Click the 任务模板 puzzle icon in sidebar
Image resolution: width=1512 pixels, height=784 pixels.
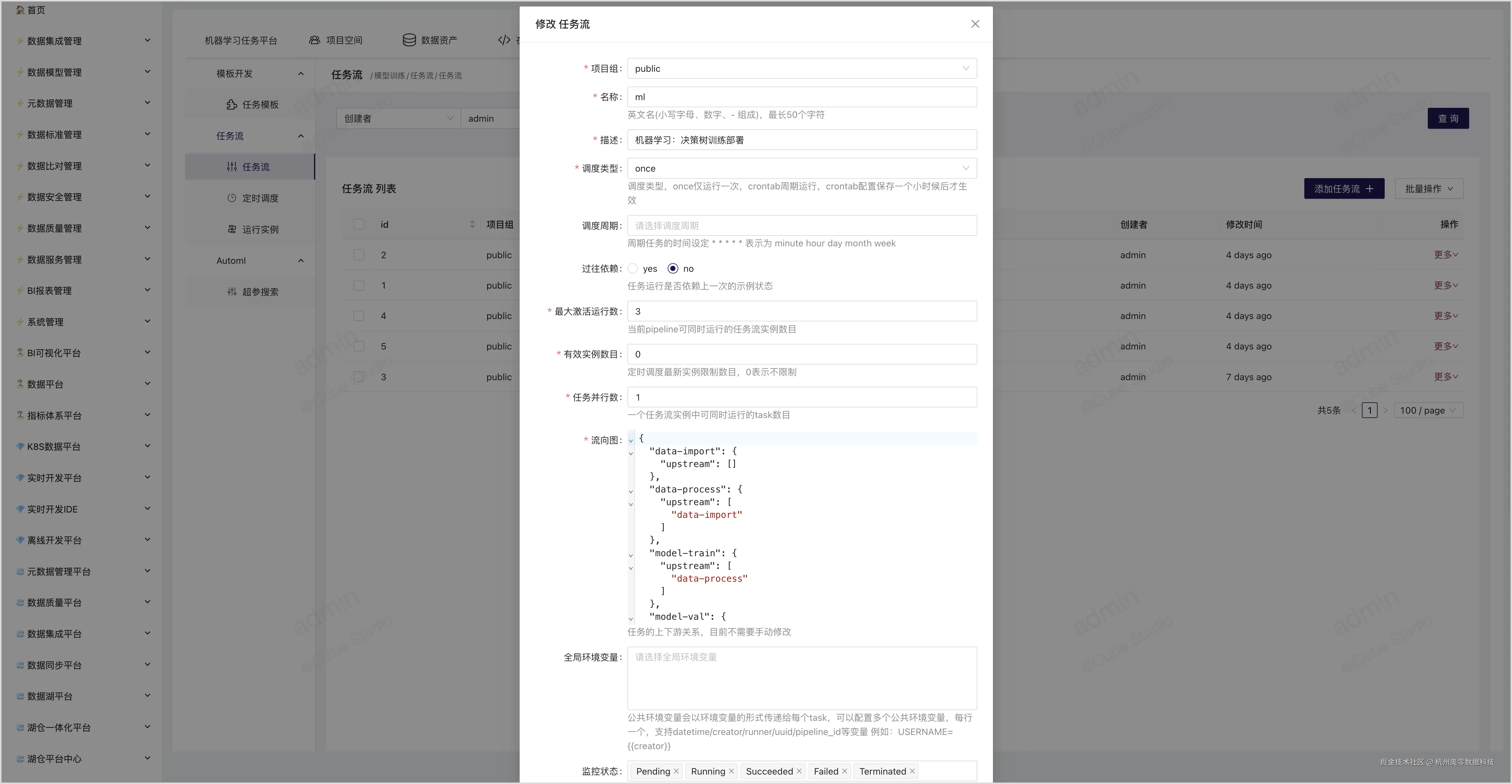click(x=231, y=105)
